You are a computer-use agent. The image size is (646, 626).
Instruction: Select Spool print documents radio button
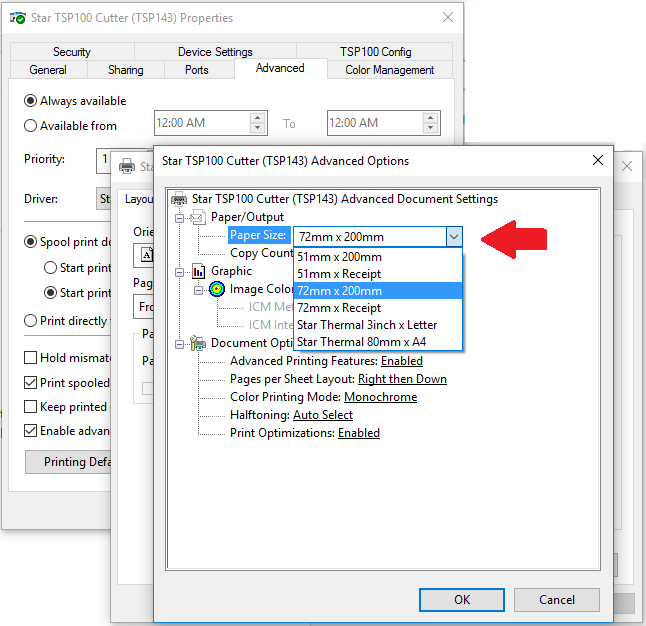point(30,242)
